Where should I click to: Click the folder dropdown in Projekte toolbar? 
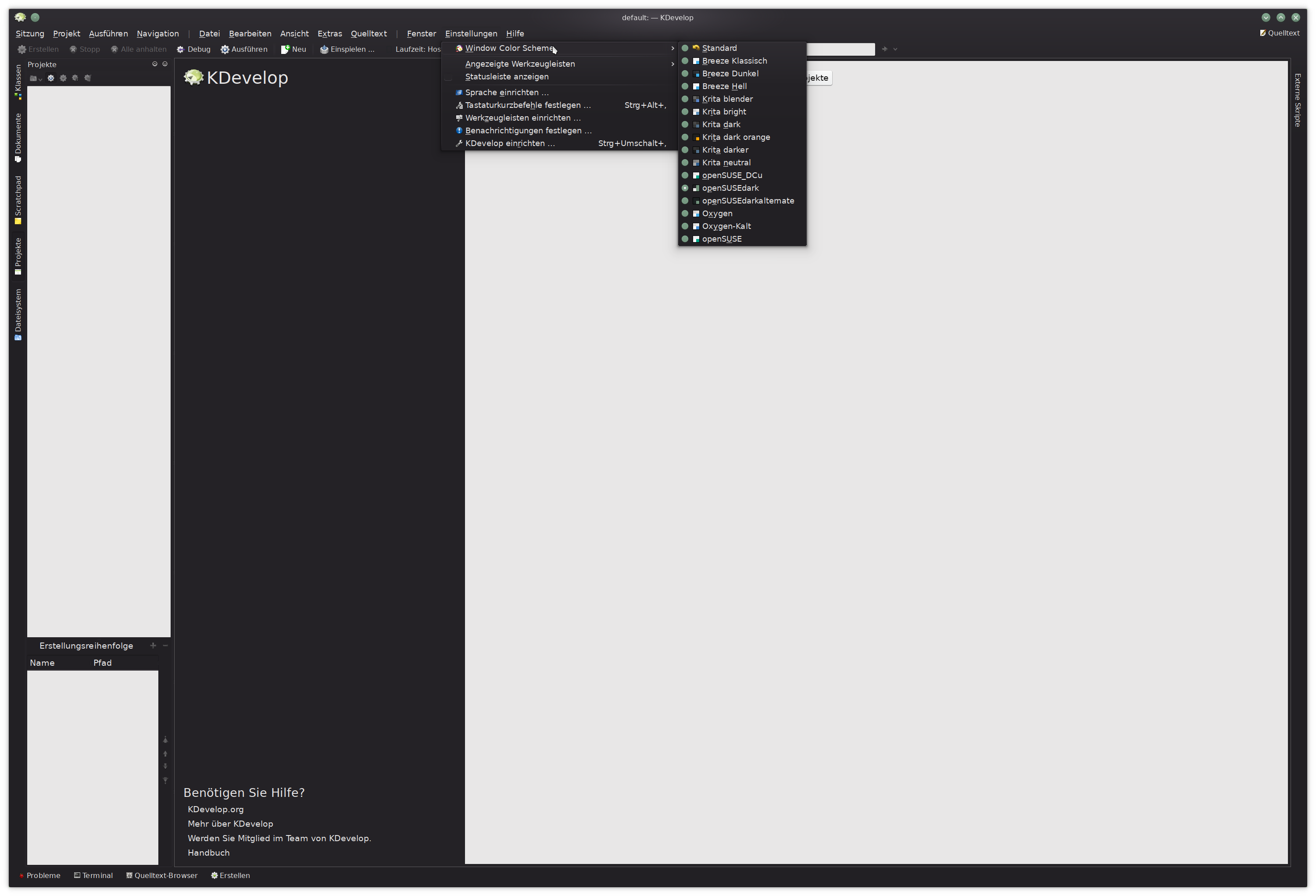coord(36,78)
